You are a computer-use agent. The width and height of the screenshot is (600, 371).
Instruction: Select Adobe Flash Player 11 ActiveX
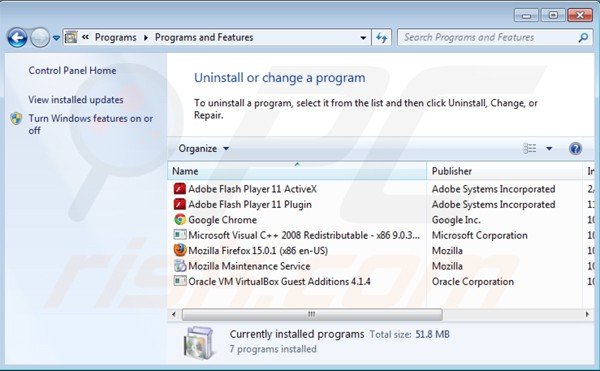(x=253, y=189)
